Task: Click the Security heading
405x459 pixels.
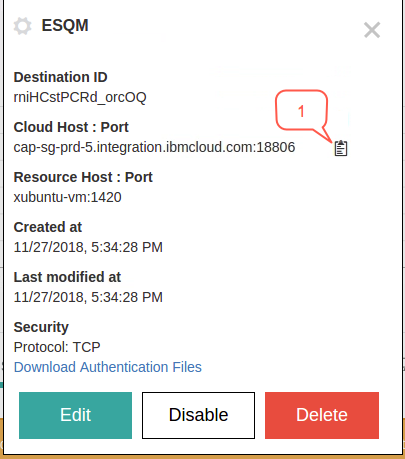Action: pyautogui.click(x=41, y=327)
